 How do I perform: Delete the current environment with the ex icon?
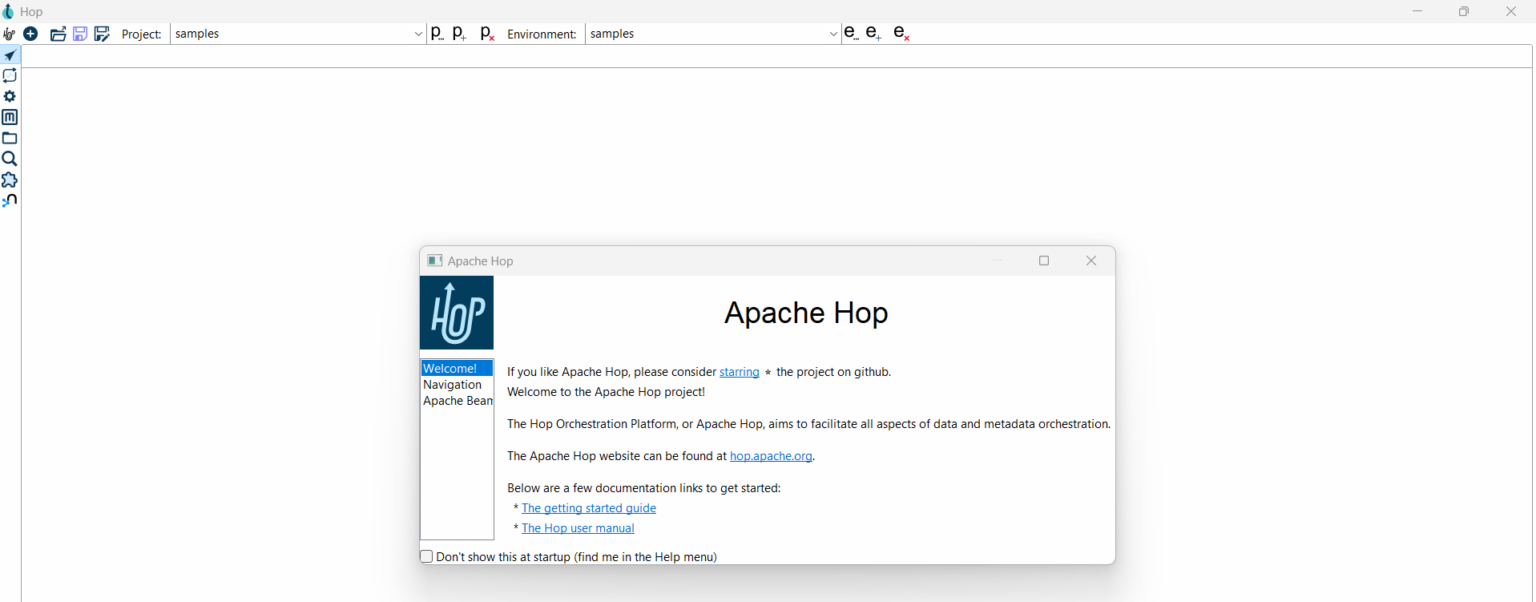click(901, 33)
